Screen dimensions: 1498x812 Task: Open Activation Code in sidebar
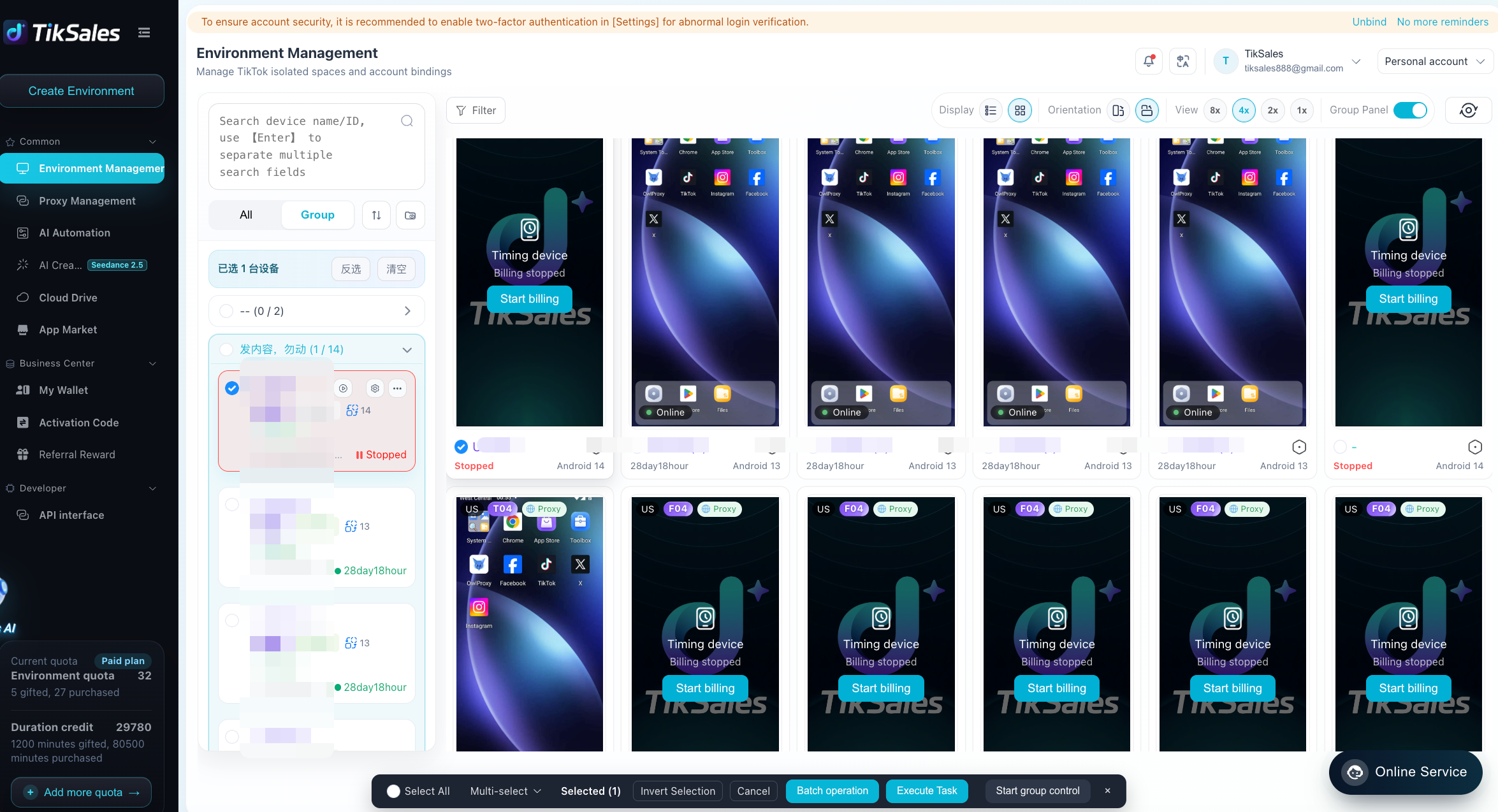(x=82, y=423)
